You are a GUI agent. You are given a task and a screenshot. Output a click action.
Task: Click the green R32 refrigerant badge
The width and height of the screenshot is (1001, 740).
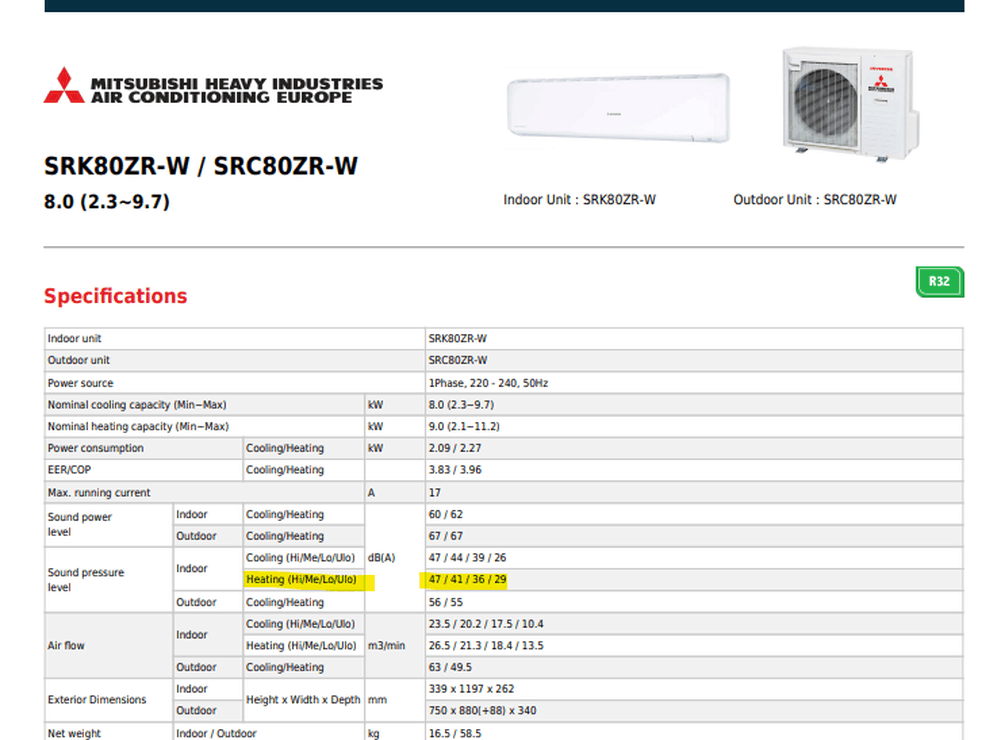[x=940, y=282]
